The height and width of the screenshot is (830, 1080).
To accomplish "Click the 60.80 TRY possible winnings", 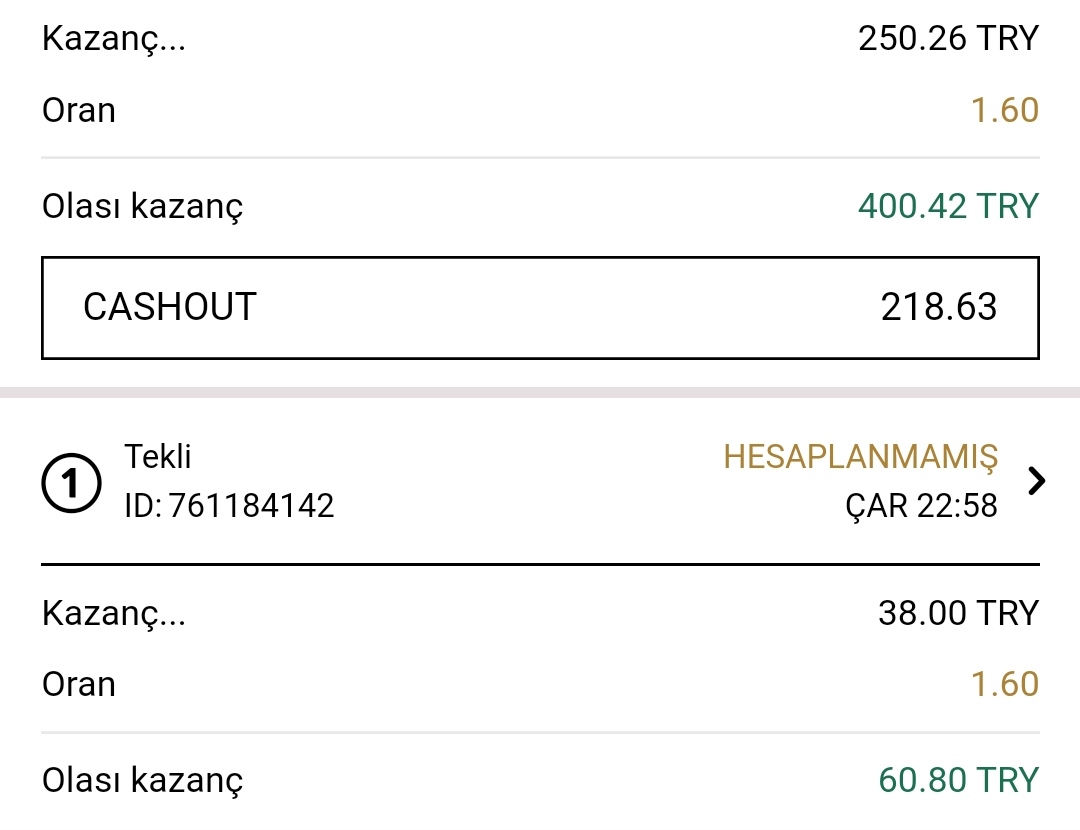I will pos(958,780).
